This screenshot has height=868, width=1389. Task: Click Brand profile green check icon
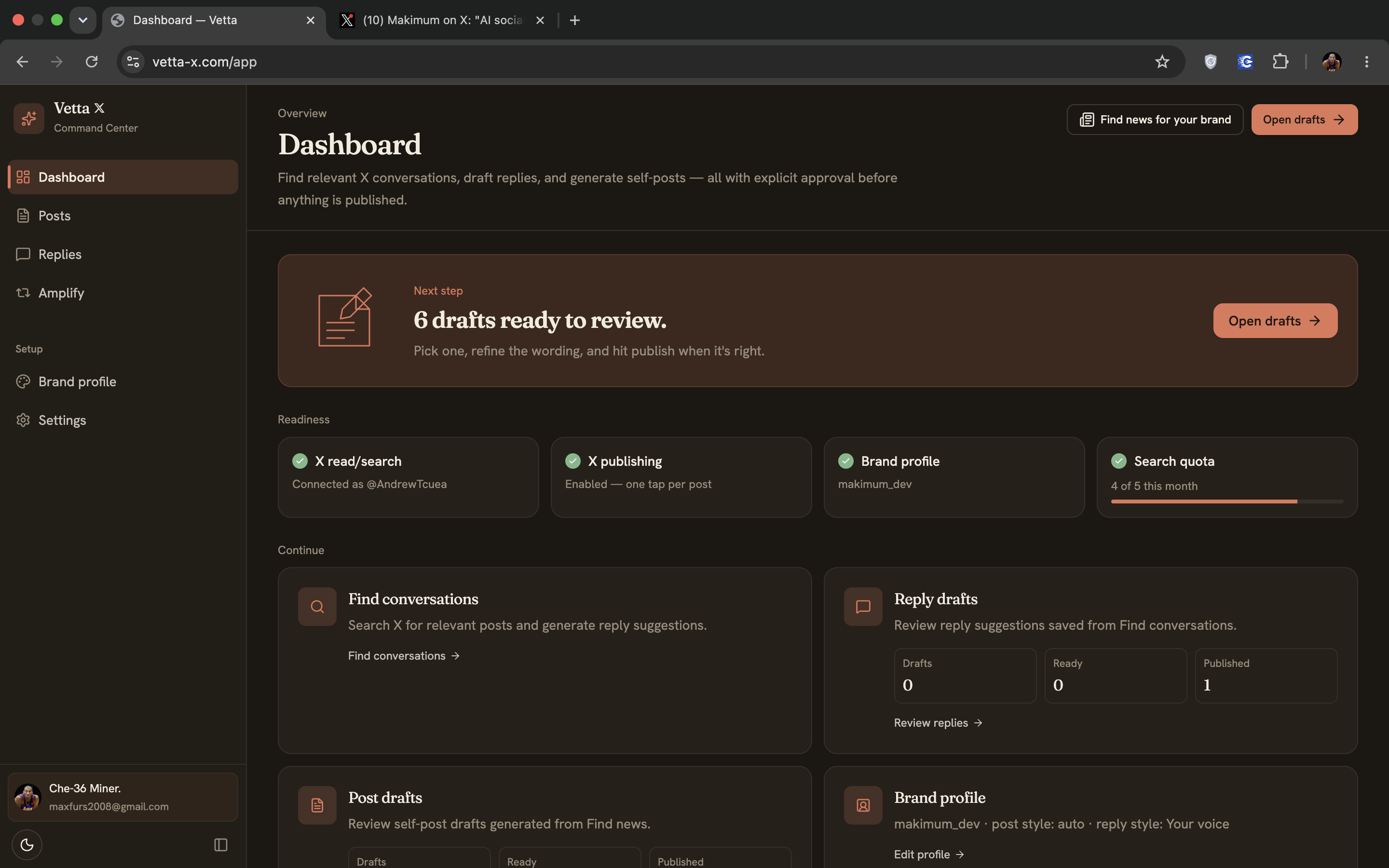coord(845,461)
